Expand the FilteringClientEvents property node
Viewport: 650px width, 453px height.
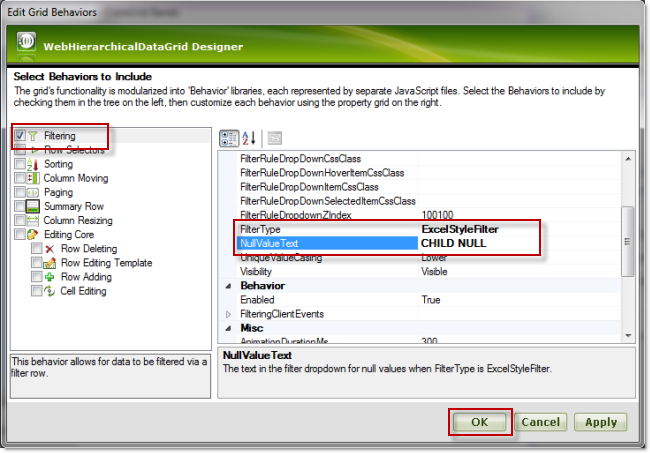pos(228,314)
